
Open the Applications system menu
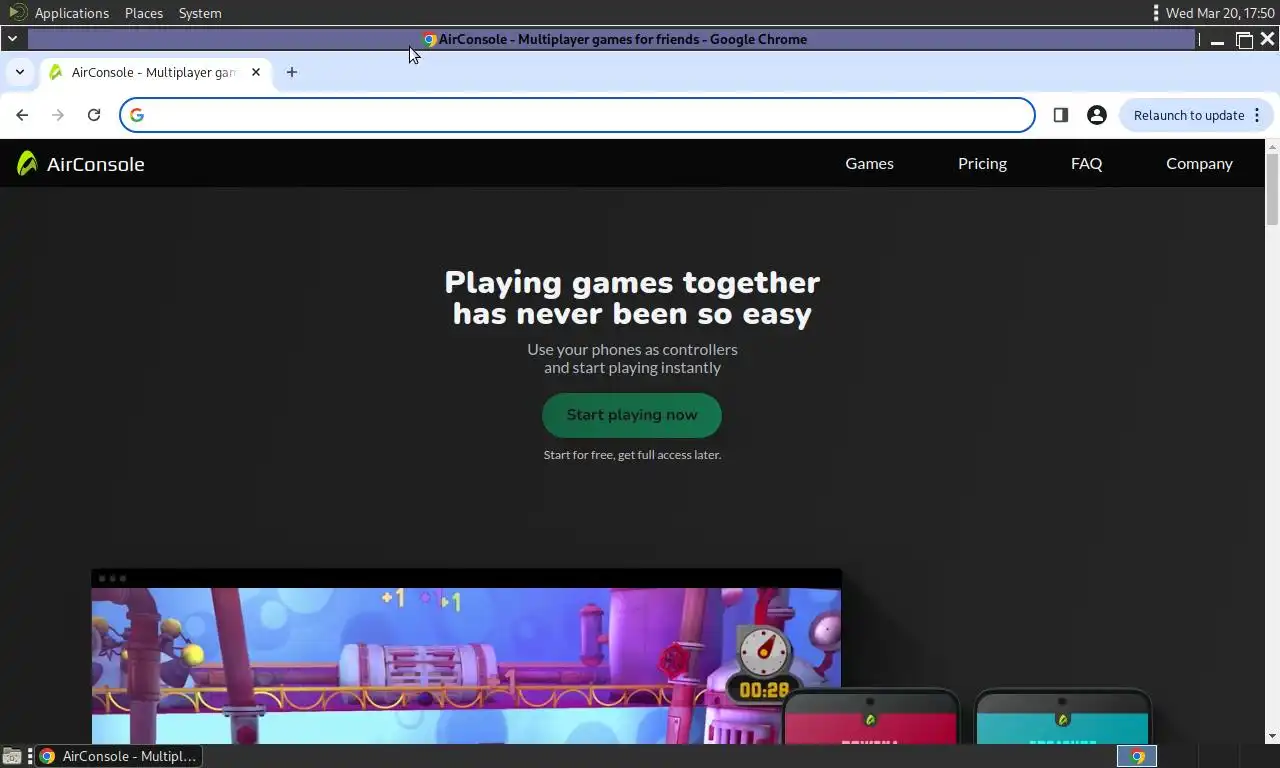(72, 13)
